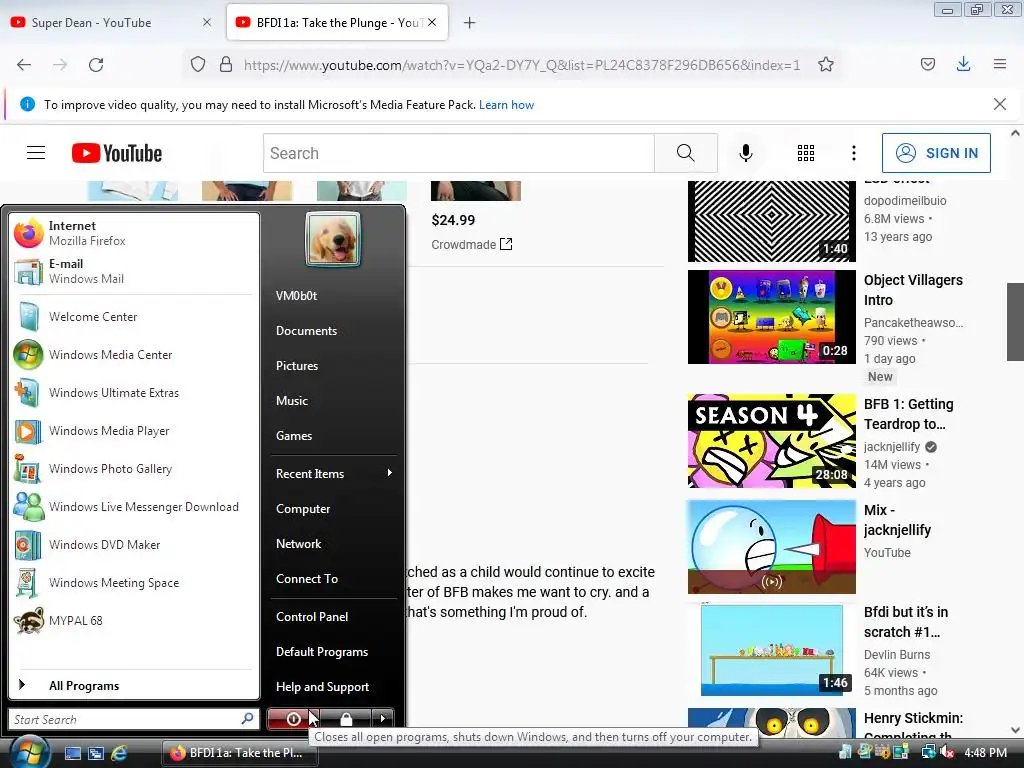Image resolution: width=1024 pixels, height=768 pixels.
Task: Click the lock button in Start menu
Action: point(346,719)
